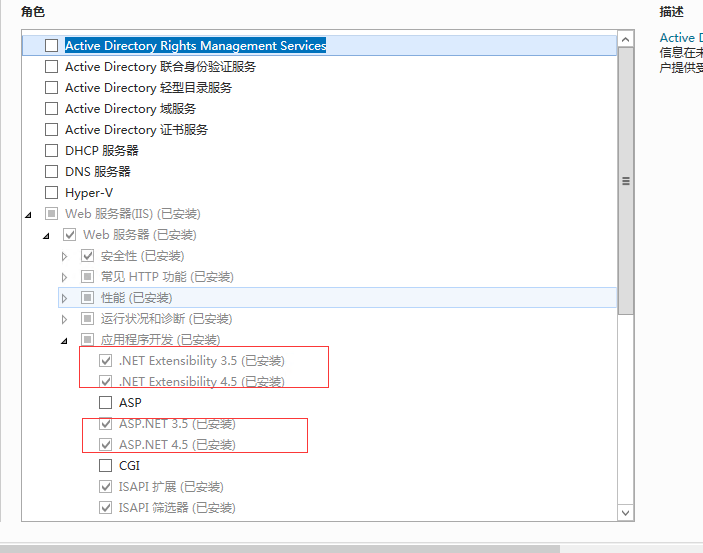Toggle ASP.NET 4.5 checkbox
Image resolution: width=703 pixels, height=553 pixels.
point(105,444)
